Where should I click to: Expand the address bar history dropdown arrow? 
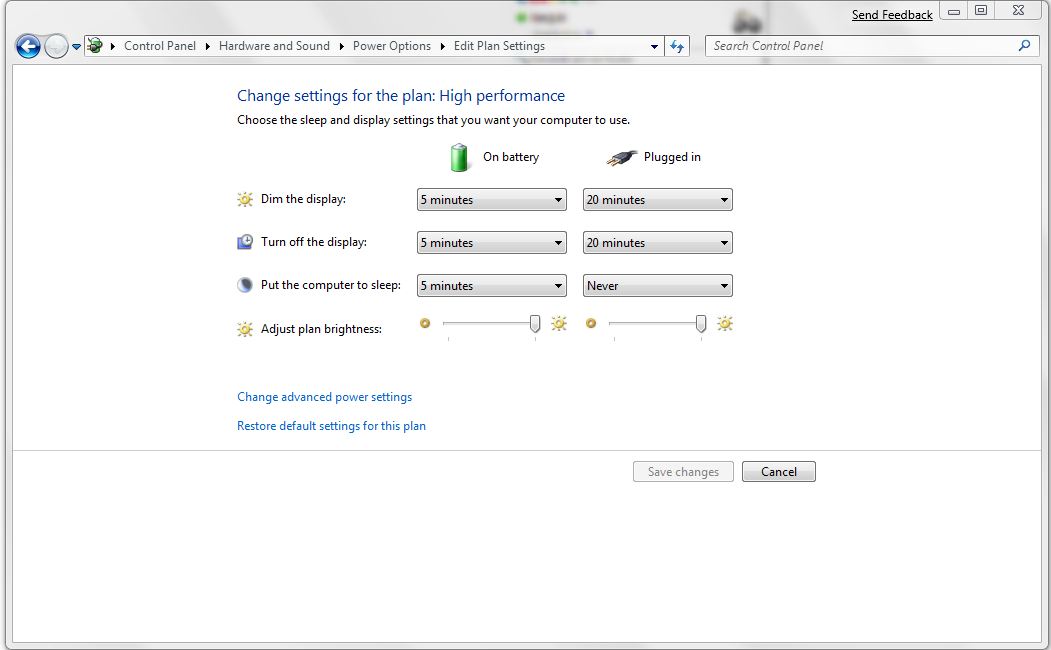tap(654, 46)
